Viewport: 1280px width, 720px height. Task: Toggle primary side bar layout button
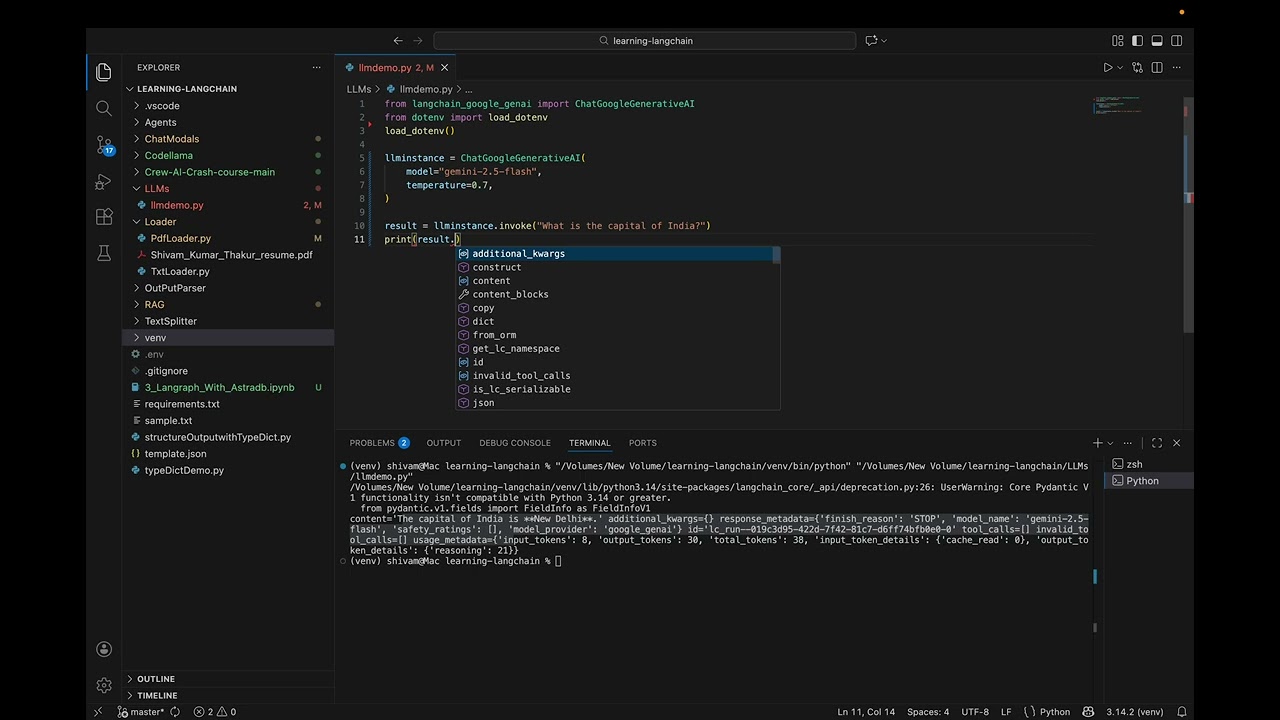pos(1137,41)
